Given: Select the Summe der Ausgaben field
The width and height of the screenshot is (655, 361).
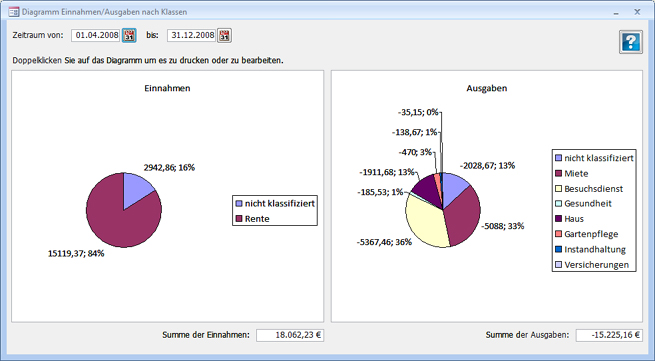Looking at the screenshot, I should click(x=609, y=335).
